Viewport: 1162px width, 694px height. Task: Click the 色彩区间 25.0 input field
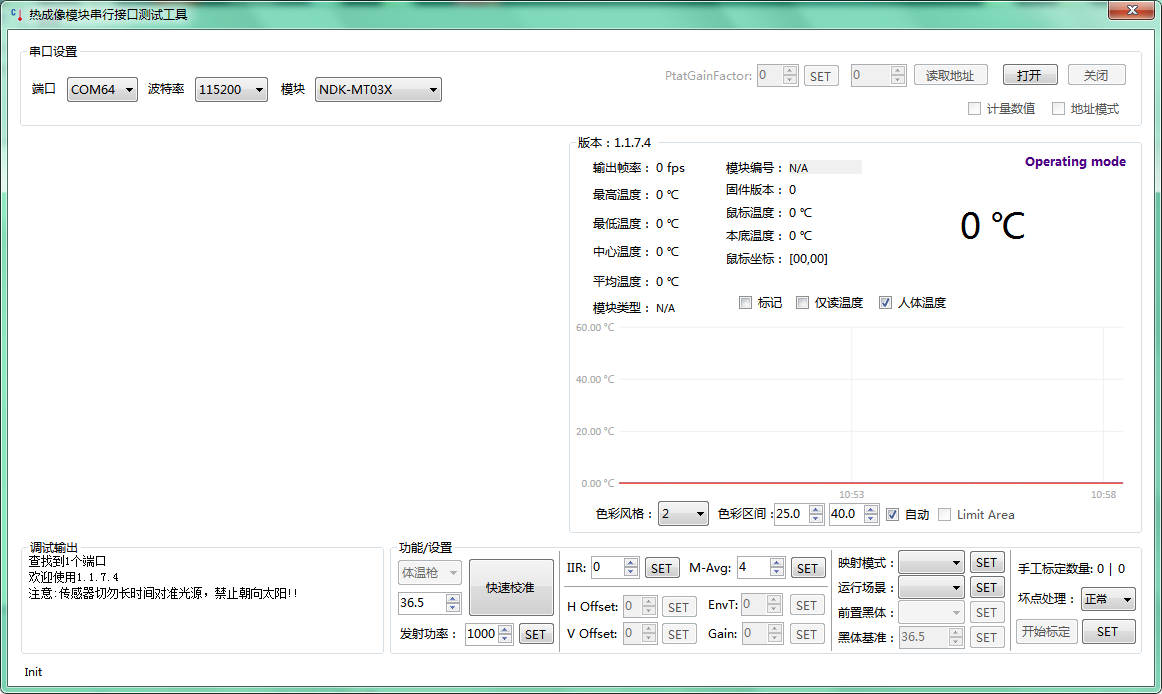point(791,514)
